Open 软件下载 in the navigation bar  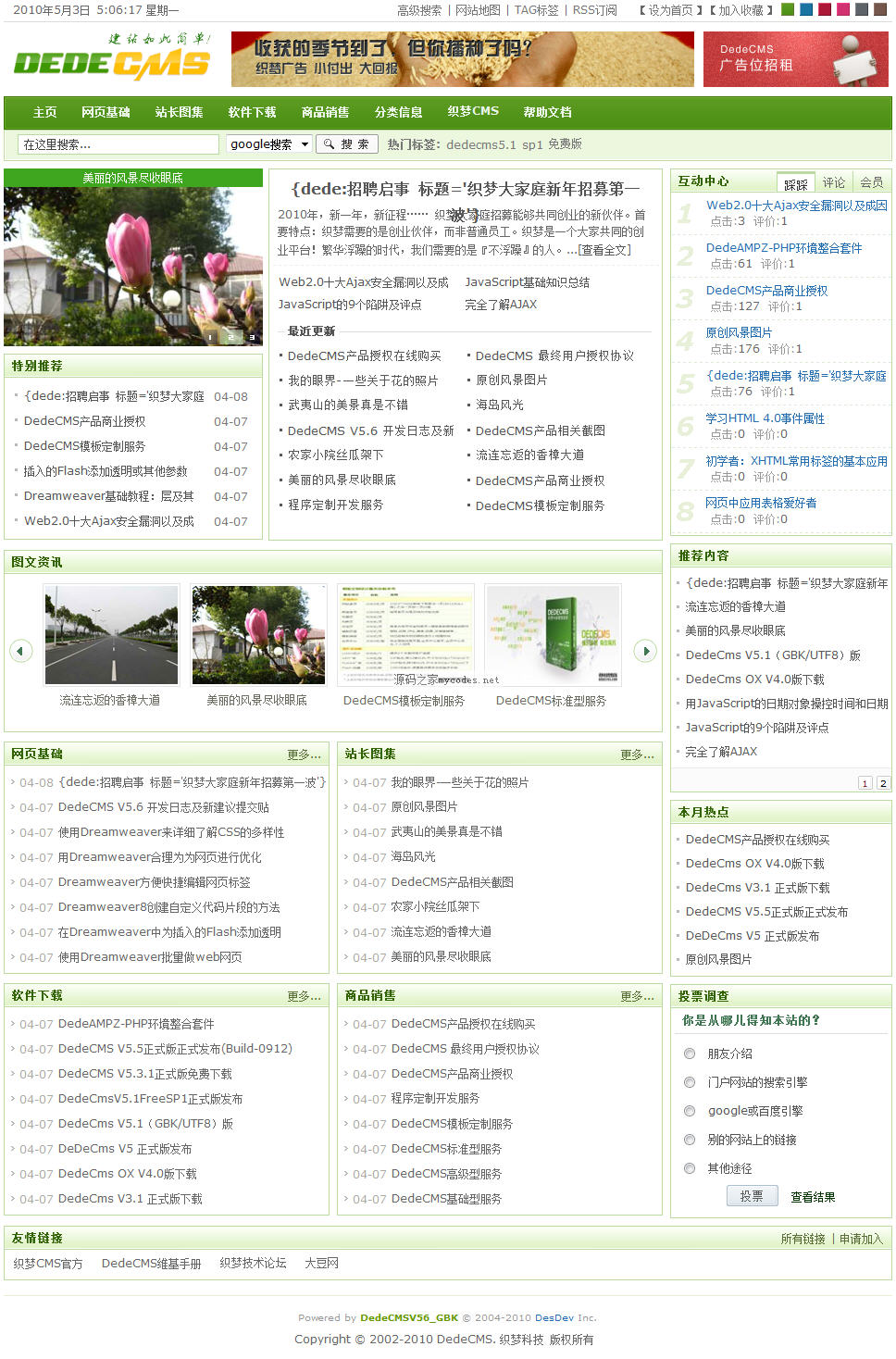[x=252, y=112]
